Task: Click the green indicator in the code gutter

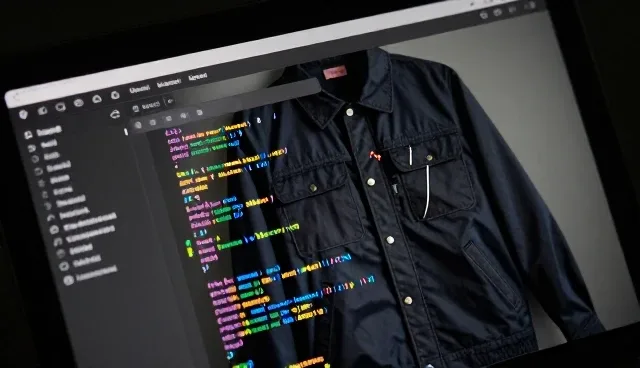Action: point(189,248)
